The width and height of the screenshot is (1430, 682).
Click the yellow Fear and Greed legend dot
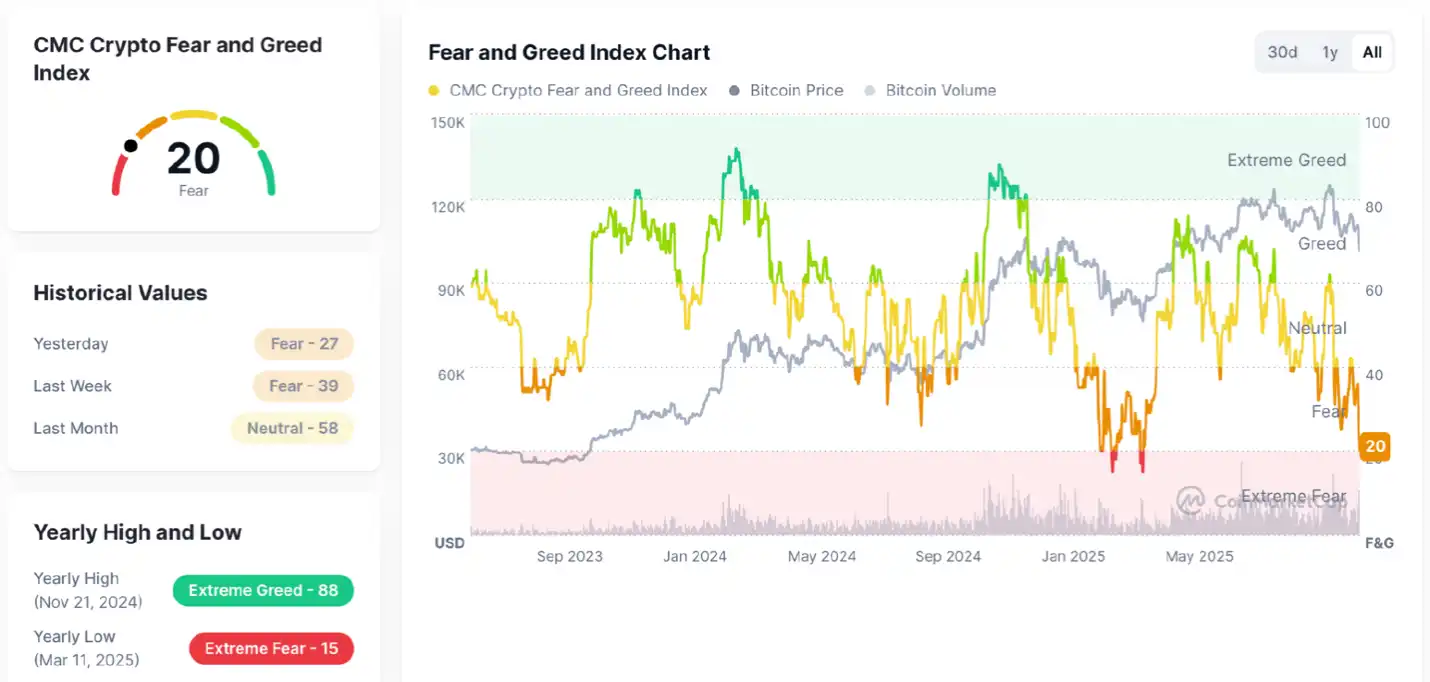[x=434, y=90]
